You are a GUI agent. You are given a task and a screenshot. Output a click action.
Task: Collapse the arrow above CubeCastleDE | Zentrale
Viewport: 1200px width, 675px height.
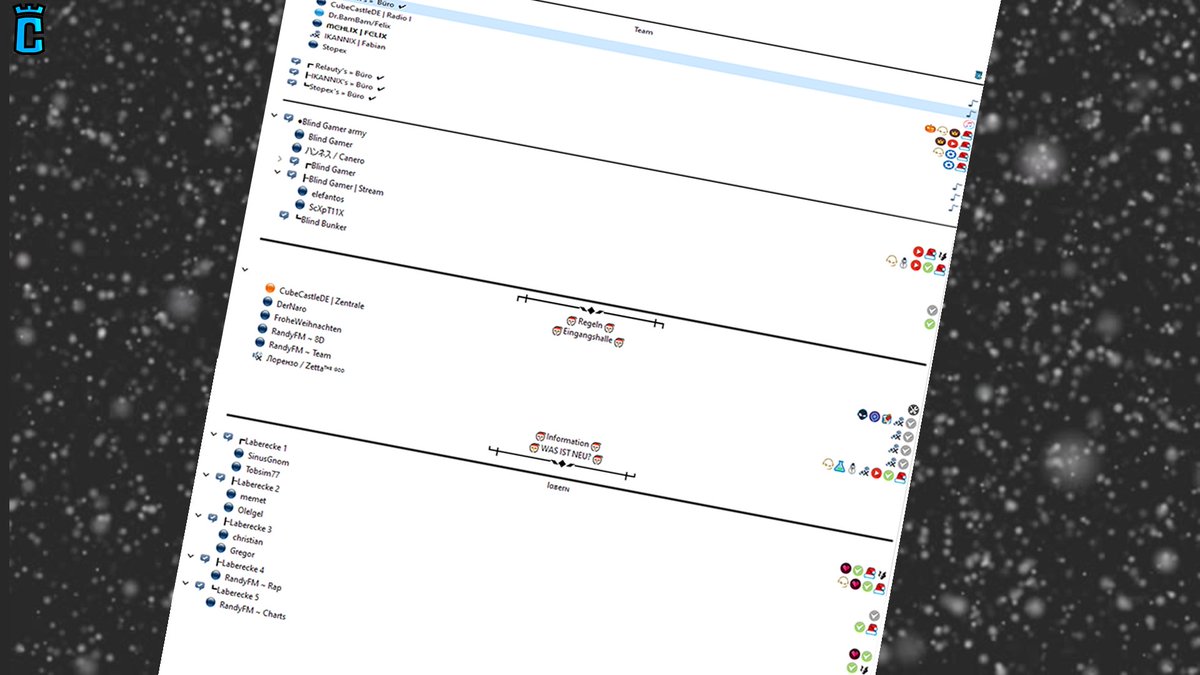(x=245, y=268)
